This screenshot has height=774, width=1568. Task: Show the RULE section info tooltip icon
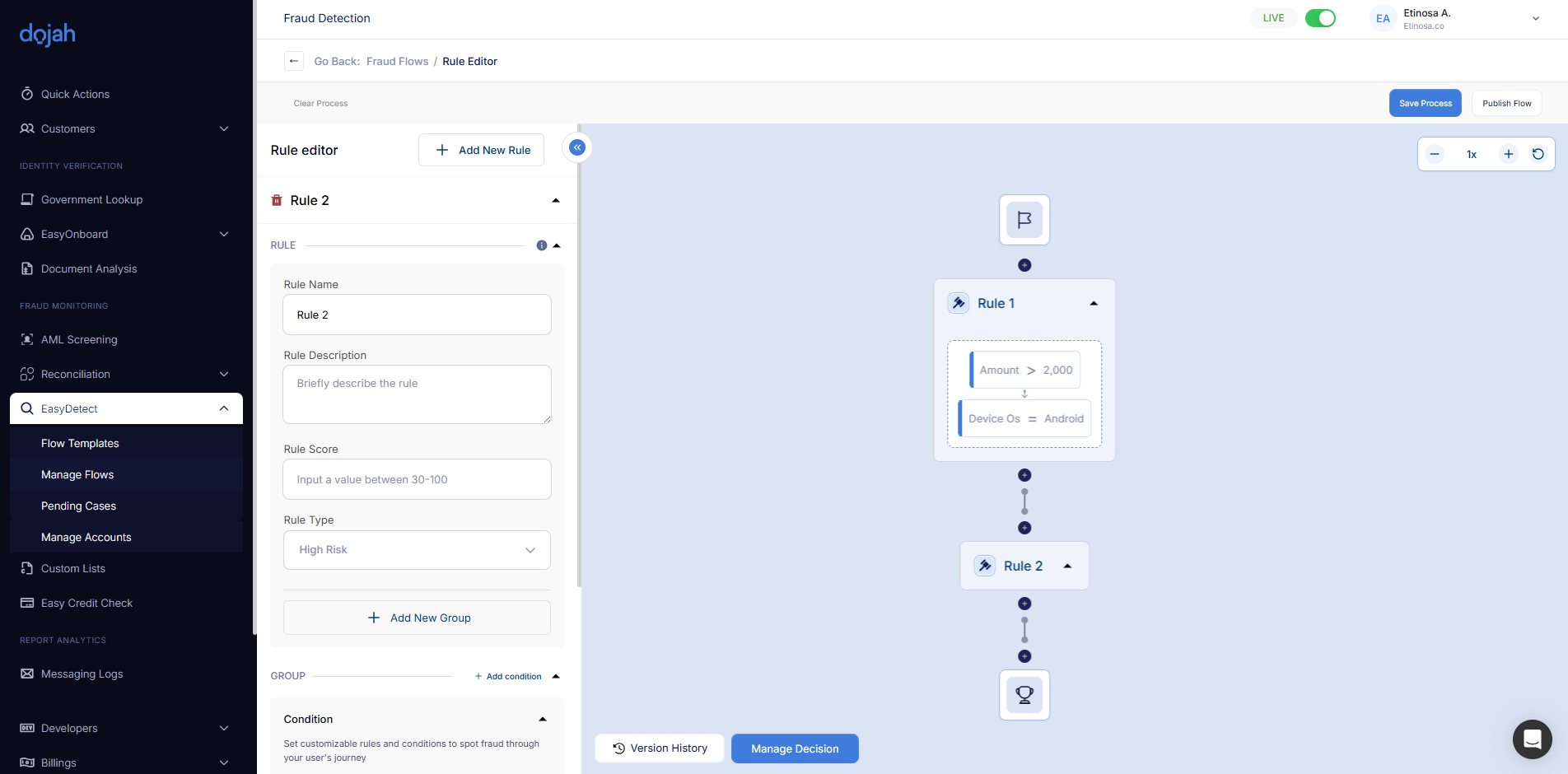pos(541,245)
